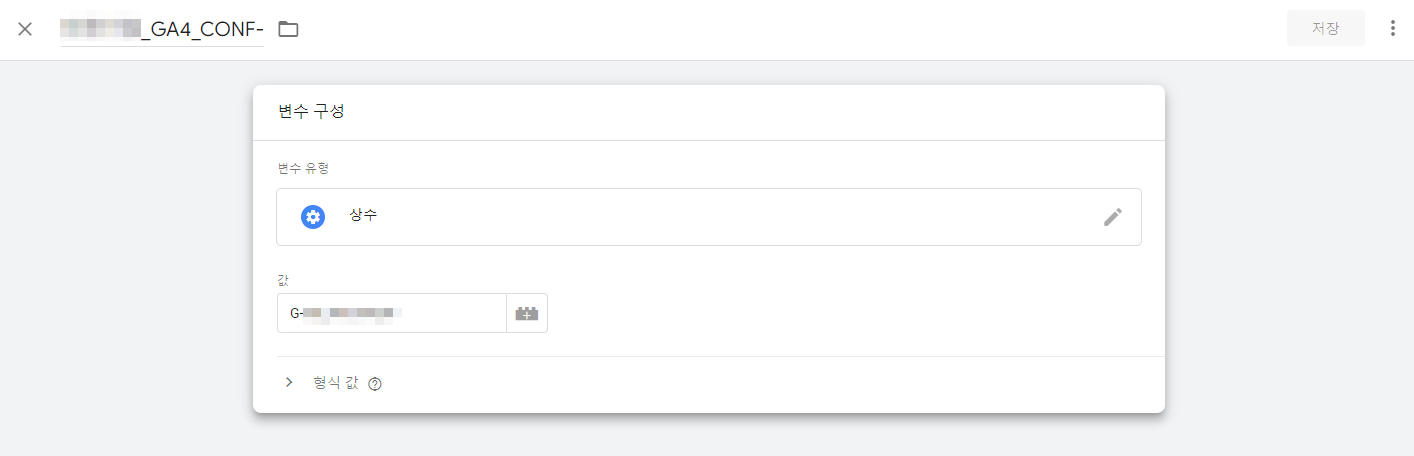
Task: Click the pencil icon to edit variable type
Action: pos(1113,217)
